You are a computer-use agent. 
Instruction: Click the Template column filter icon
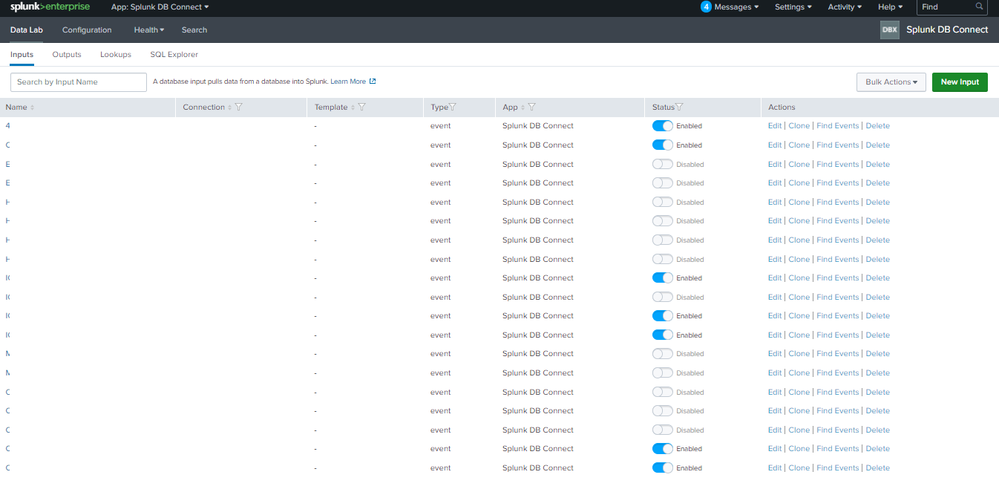coord(361,108)
